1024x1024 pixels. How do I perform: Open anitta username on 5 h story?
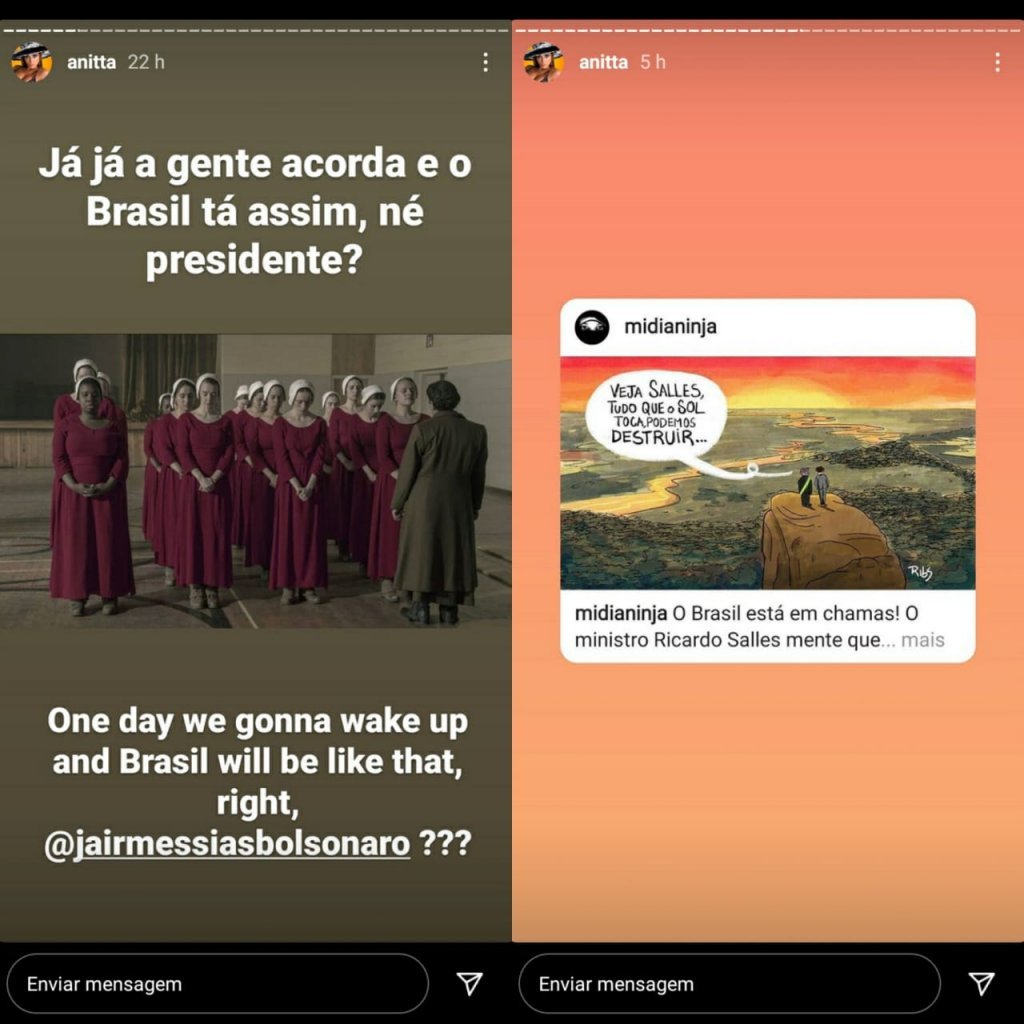[603, 62]
